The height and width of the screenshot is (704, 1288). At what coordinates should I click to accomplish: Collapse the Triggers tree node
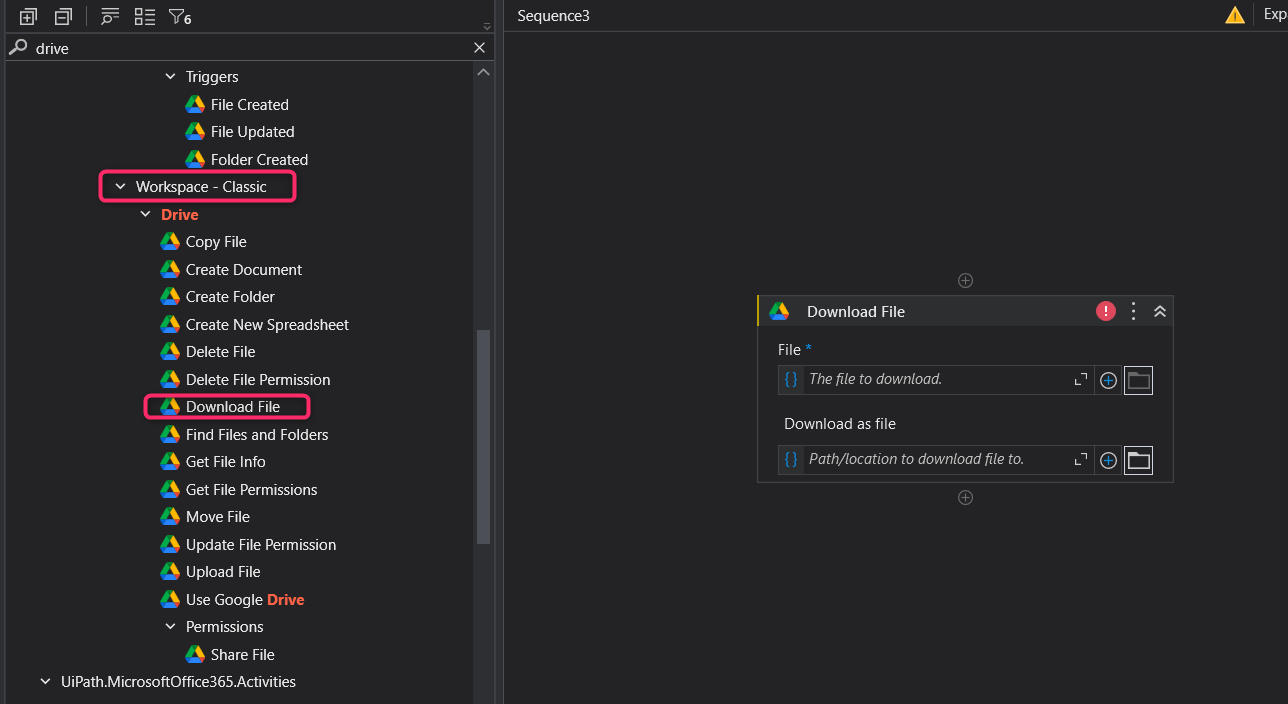pos(170,77)
